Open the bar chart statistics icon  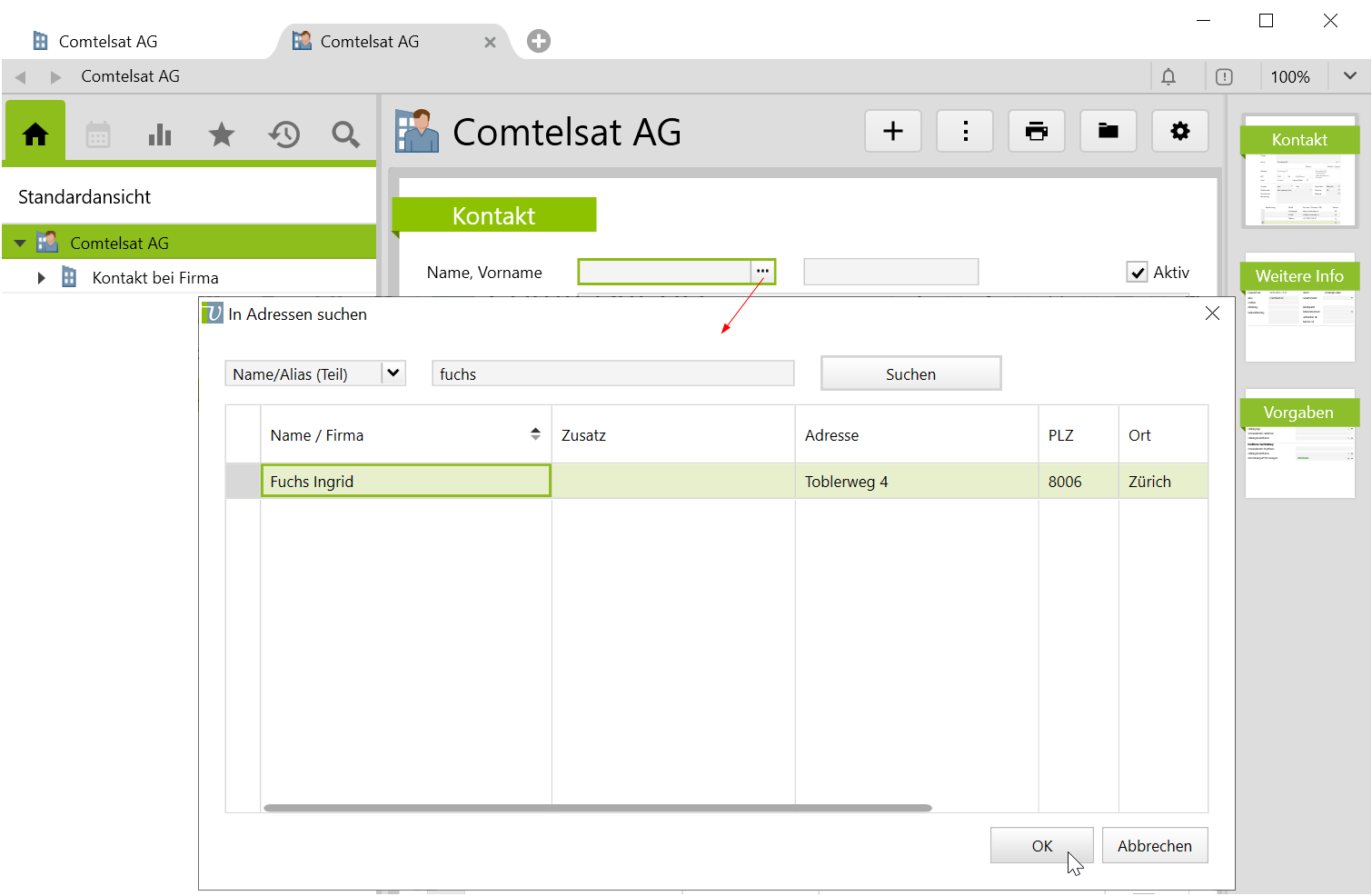(160, 135)
